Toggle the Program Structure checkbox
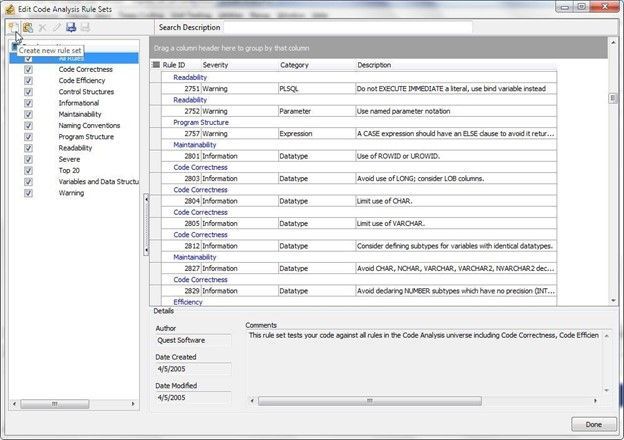 coord(28,136)
